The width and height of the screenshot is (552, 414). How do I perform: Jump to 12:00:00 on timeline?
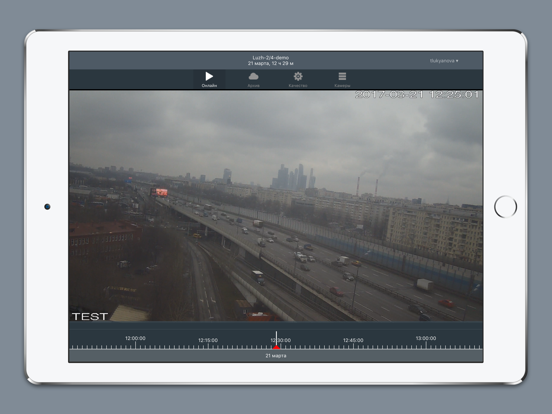click(x=135, y=338)
